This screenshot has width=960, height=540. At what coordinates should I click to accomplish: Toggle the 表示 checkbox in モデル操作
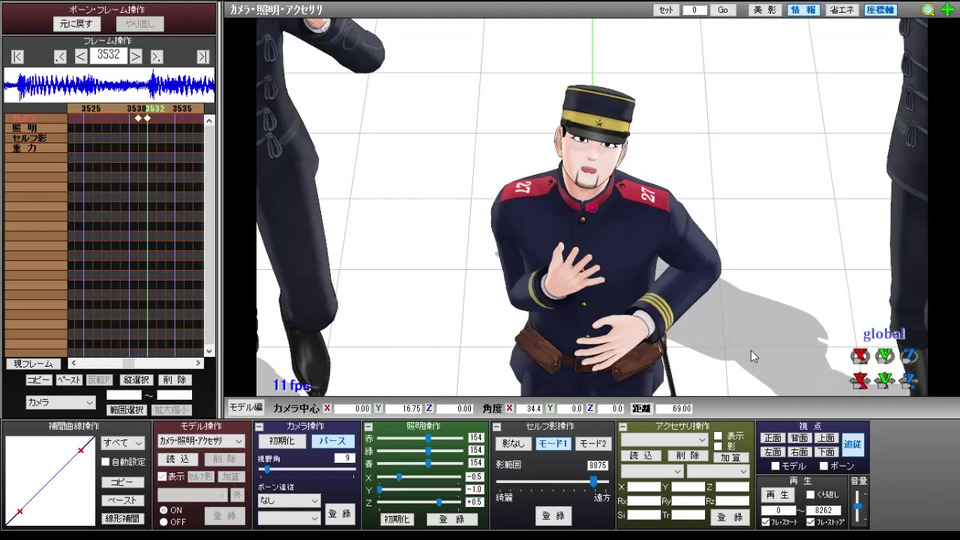point(162,476)
